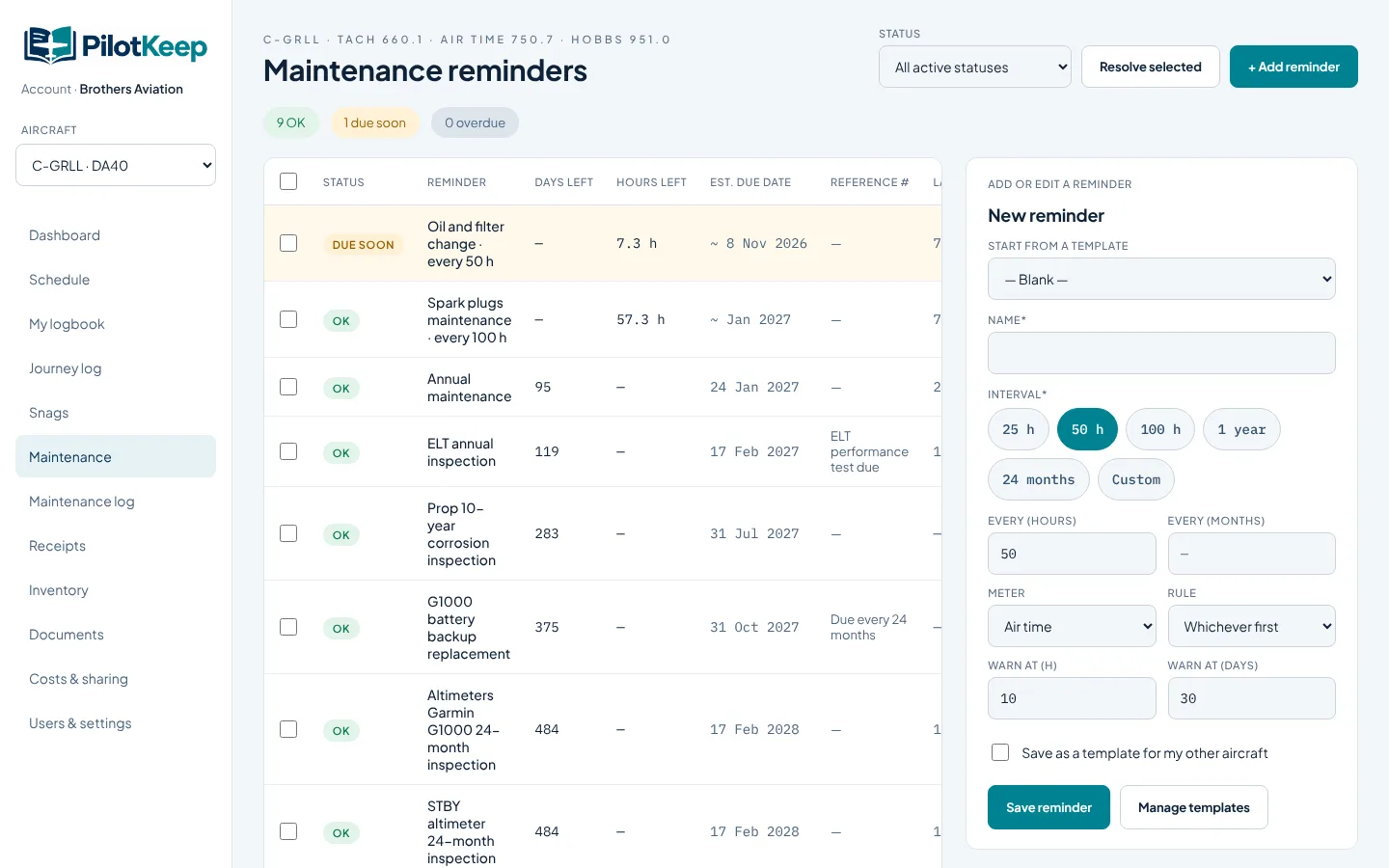Screen dimensions: 1389x868
Task: Select the 100 h interval chip
Action: tap(1160, 429)
